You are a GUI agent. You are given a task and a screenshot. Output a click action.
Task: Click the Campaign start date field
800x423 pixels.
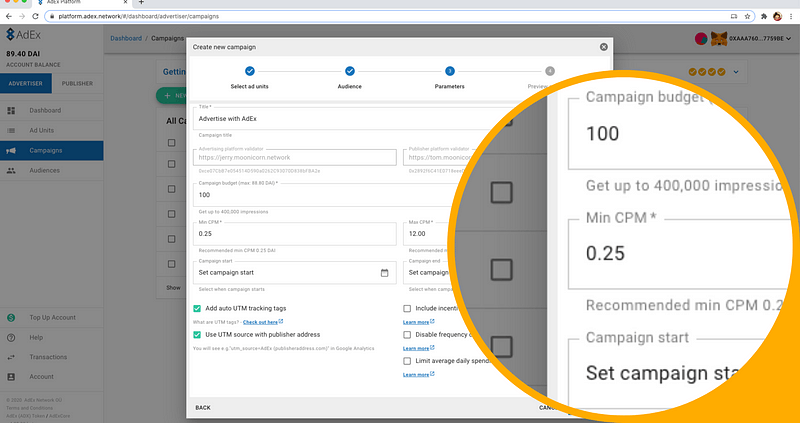point(294,272)
